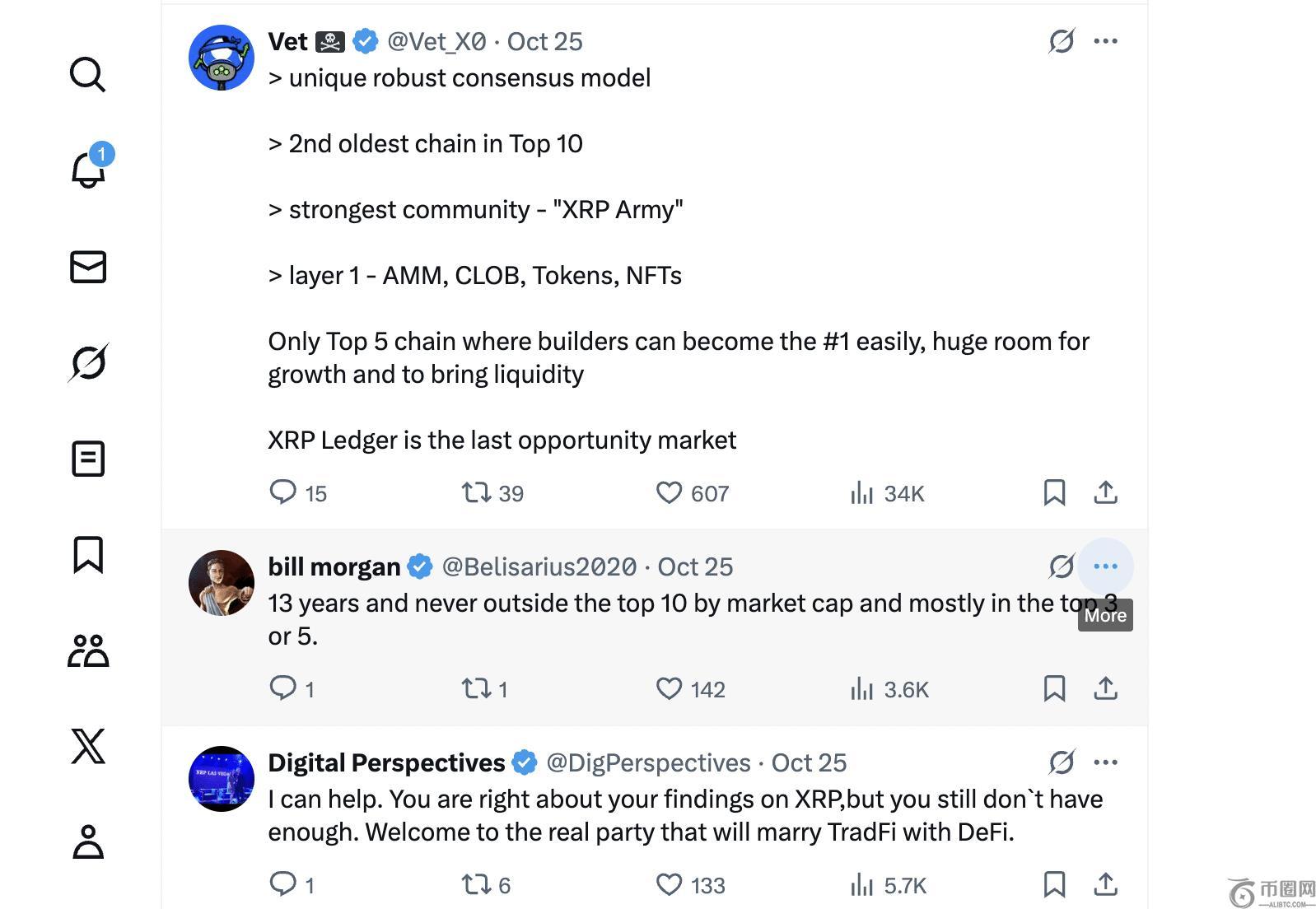This screenshot has width=1316, height=909.
Task: Open @Vet_X0 profile handle link
Action: point(436,41)
